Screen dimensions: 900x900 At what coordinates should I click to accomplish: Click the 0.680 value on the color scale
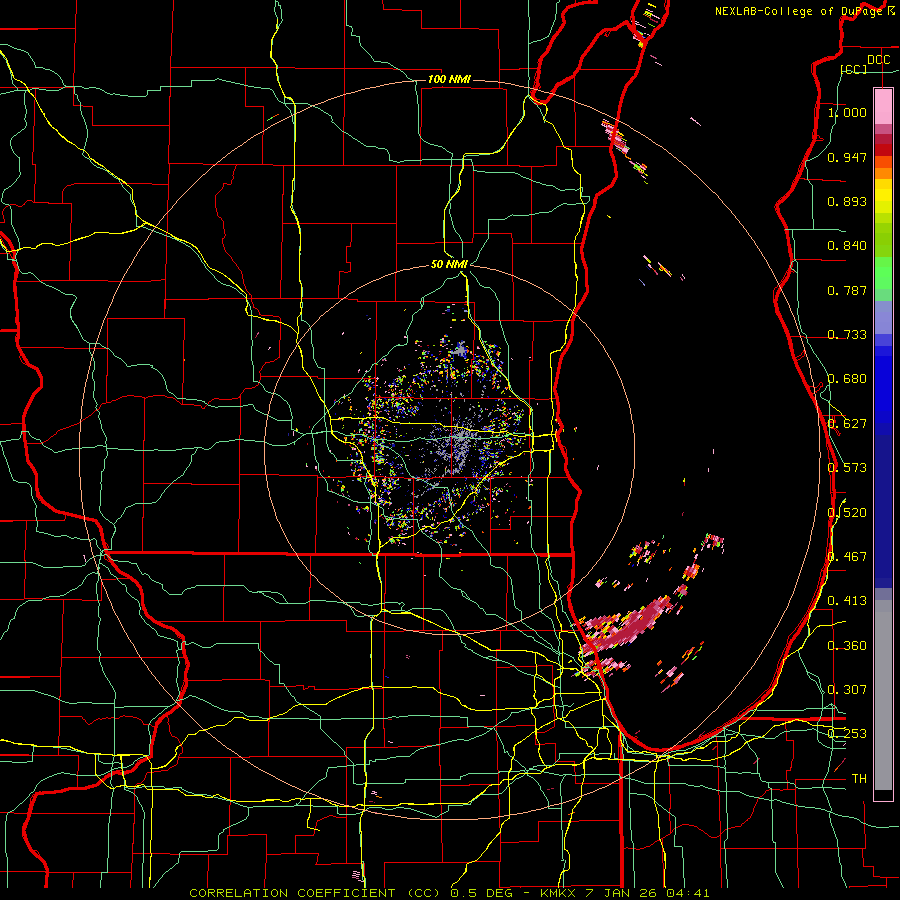(847, 379)
